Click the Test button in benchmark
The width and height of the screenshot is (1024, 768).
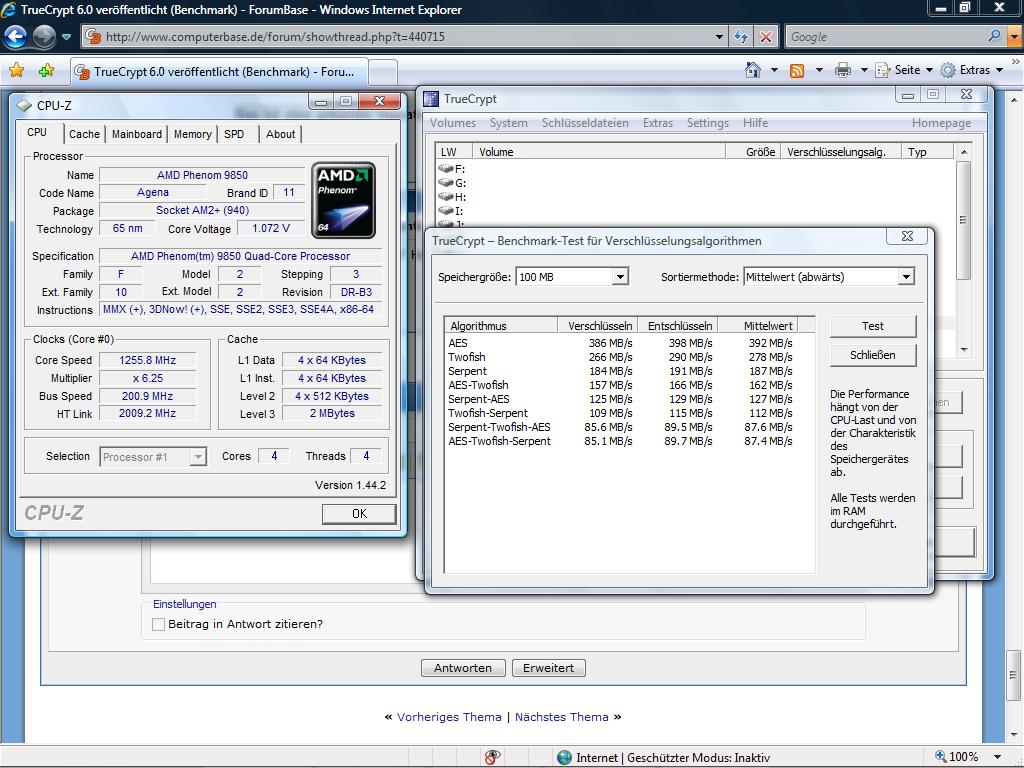coord(872,326)
